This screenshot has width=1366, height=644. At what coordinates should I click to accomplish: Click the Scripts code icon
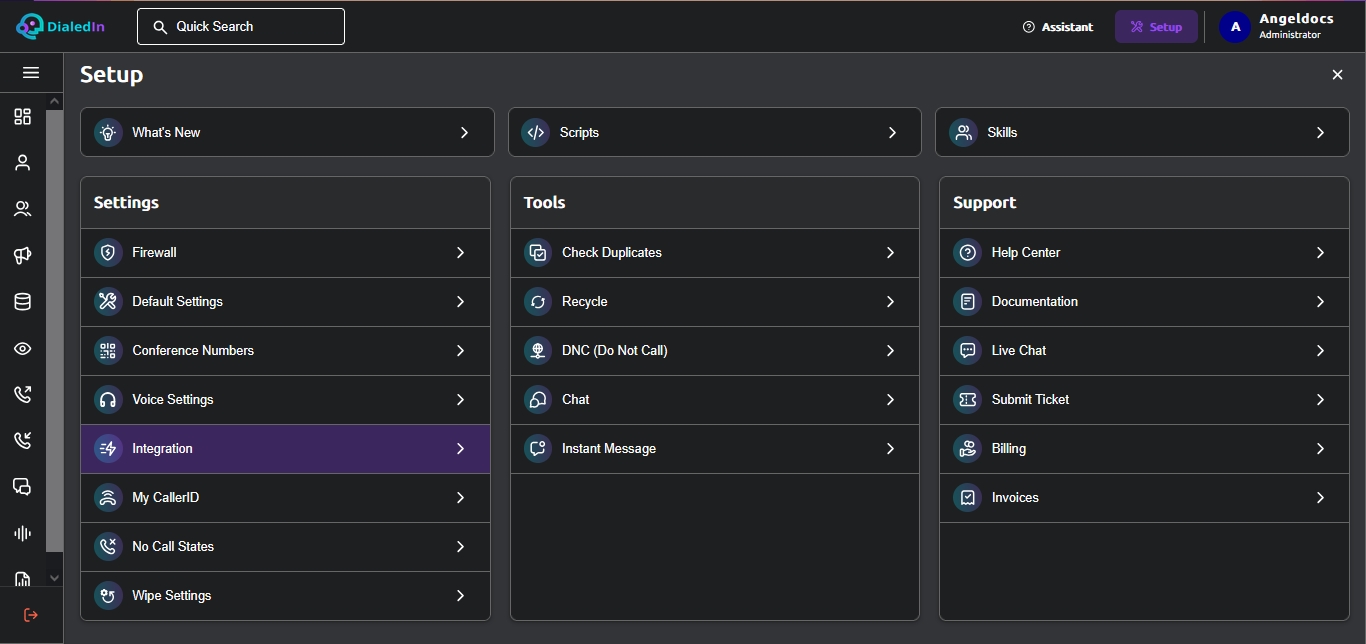536,133
